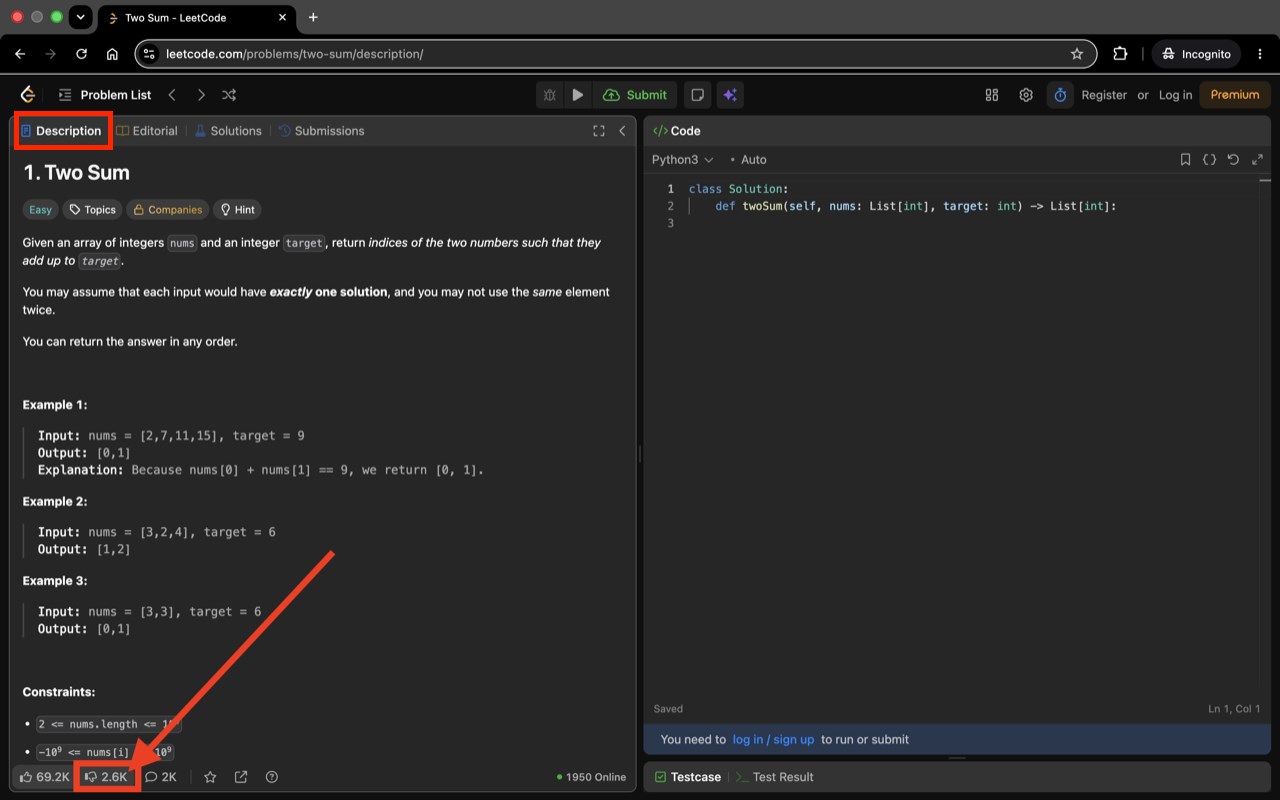The width and height of the screenshot is (1280, 800).
Task: Open Chrome tab search dropdown
Action: [x=81, y=18]
